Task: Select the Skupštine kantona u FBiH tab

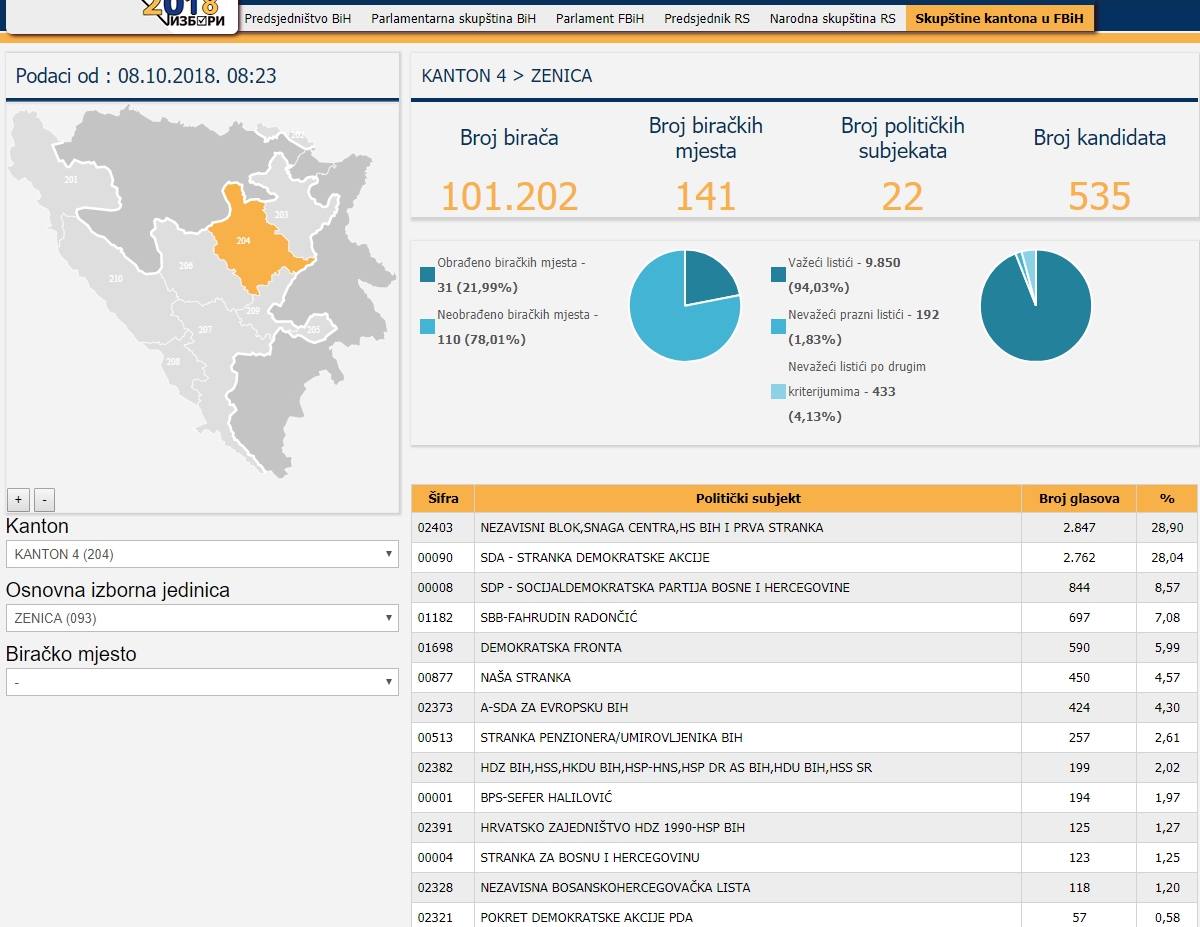Action: tap(999, 18)
